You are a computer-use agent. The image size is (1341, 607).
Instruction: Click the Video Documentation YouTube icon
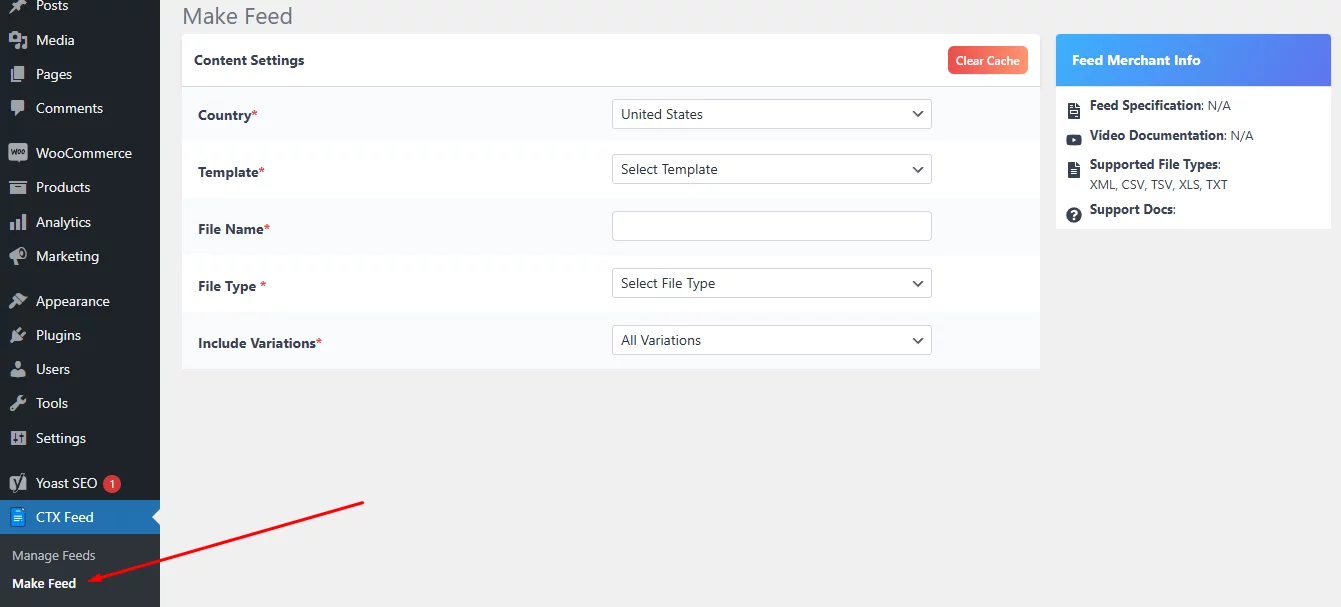1074,140
